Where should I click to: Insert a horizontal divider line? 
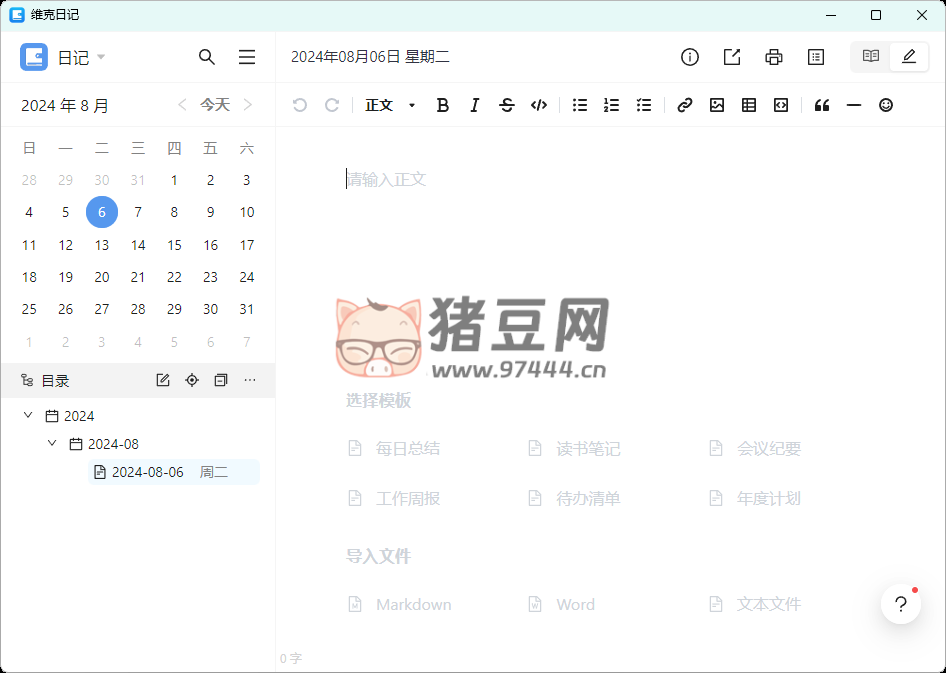pos(854,106)
